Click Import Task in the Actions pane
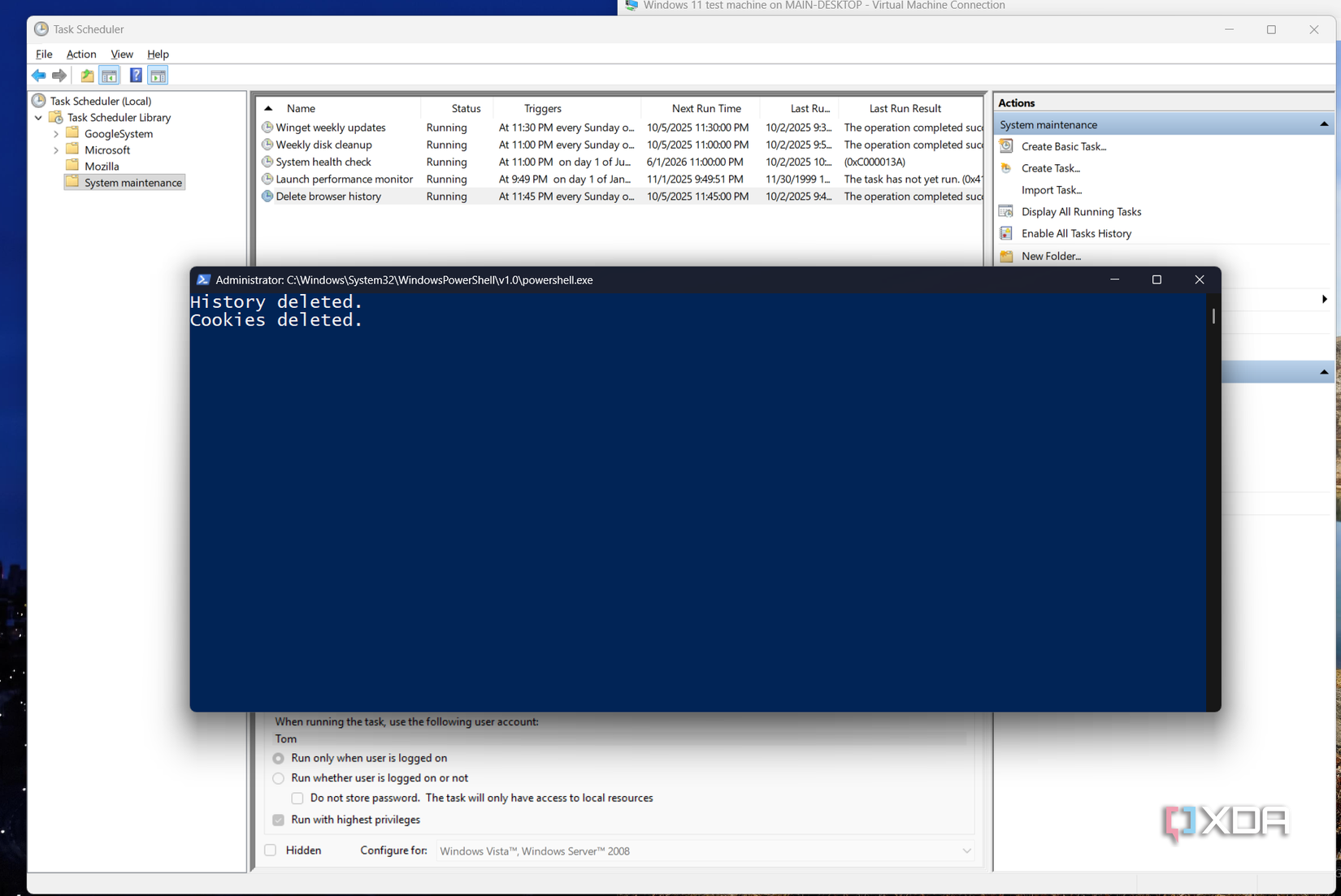1341x896 pixels. tap(1052, 189)
